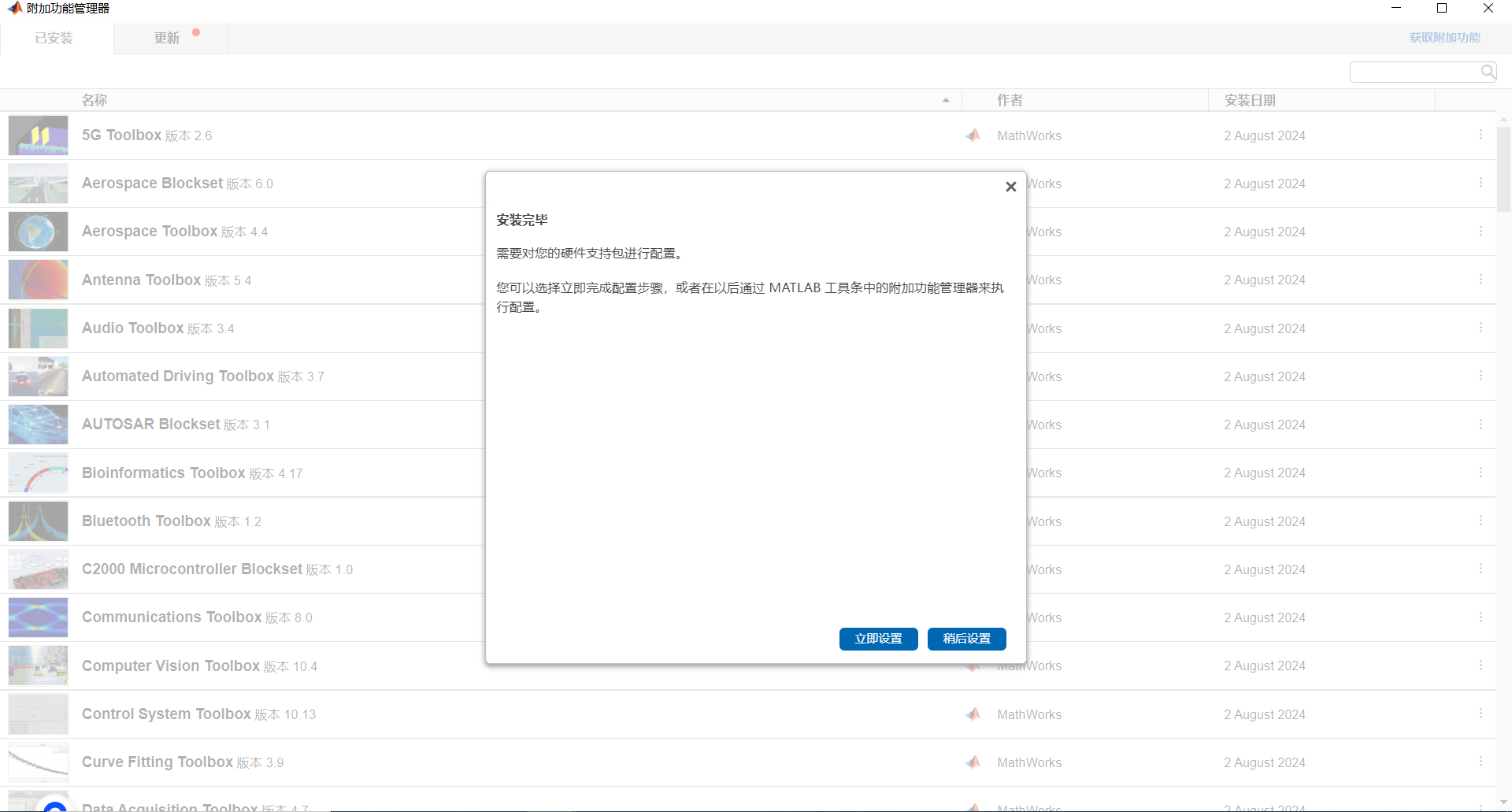Open options menu for 5G Toolbox
Viewport: 1512px width, 812px height.
[x=1480, y=135]
